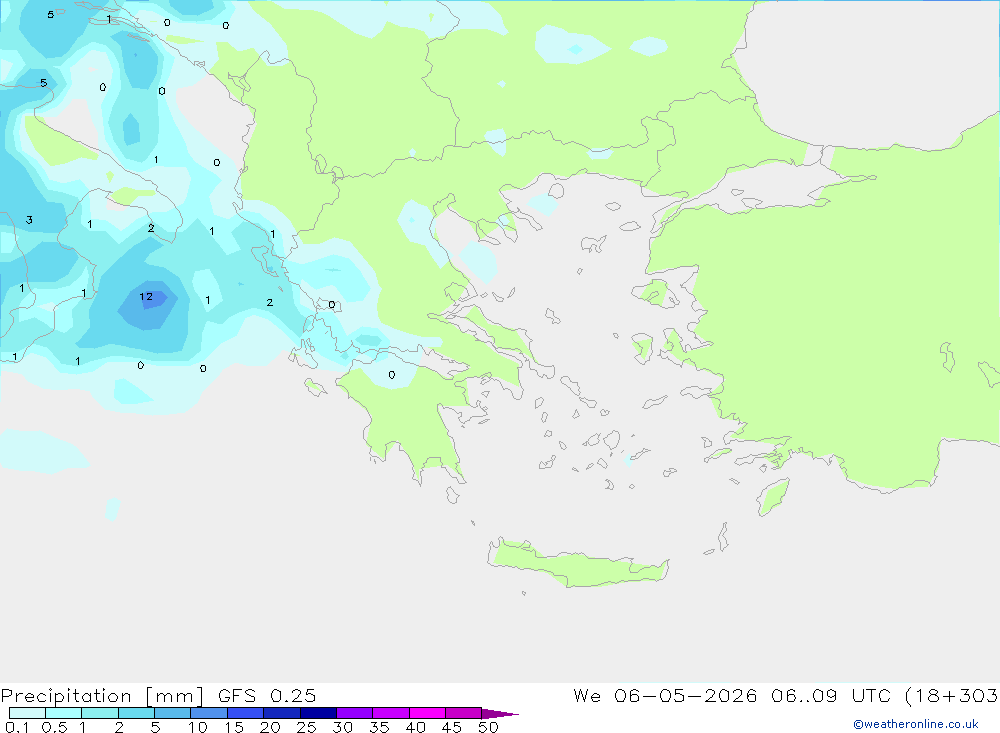1000x733 pixels.
Task: Click the '35' legend scale label
Action: pyautogui.click(x=379, y=727)
